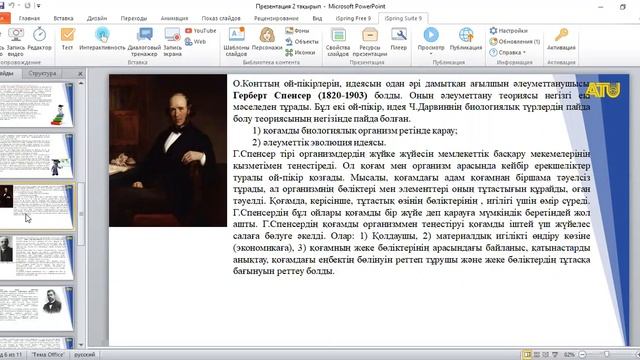This screenshot has height=360, width=640.
Task: Start slideshow from status bar icon
Action: point(555,355)
